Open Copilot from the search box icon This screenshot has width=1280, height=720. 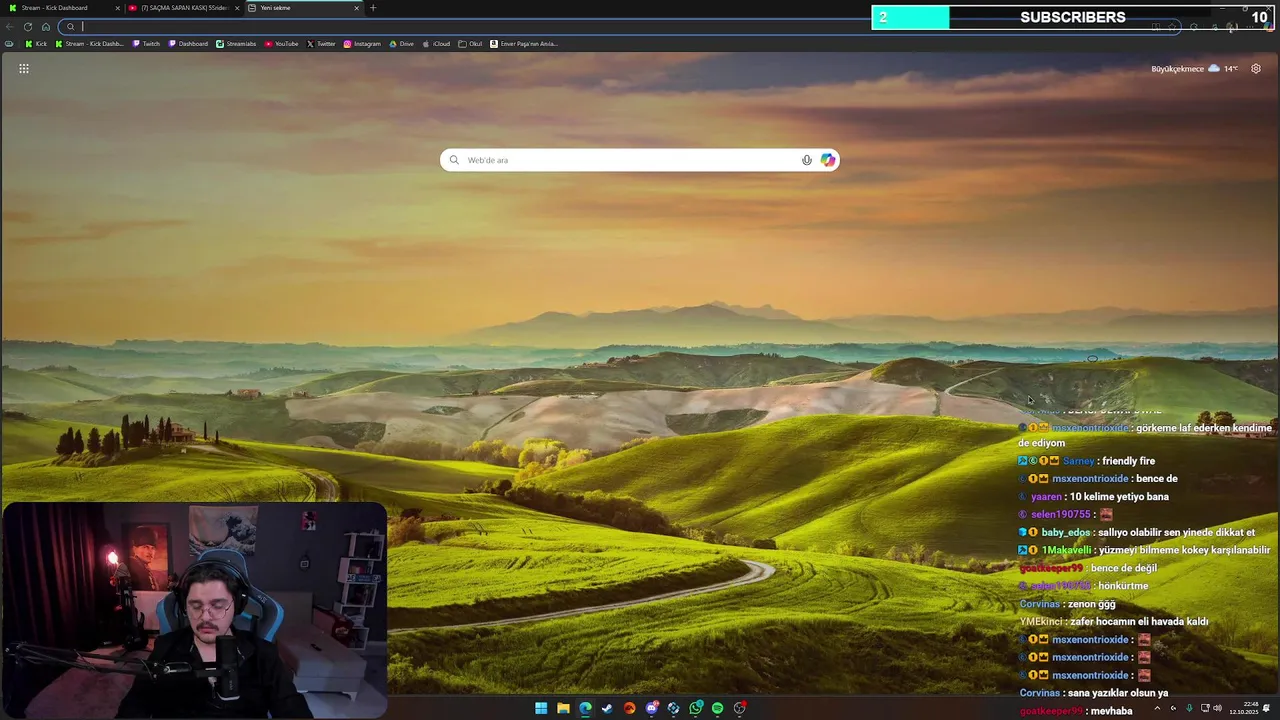click(x=828, y=160)
